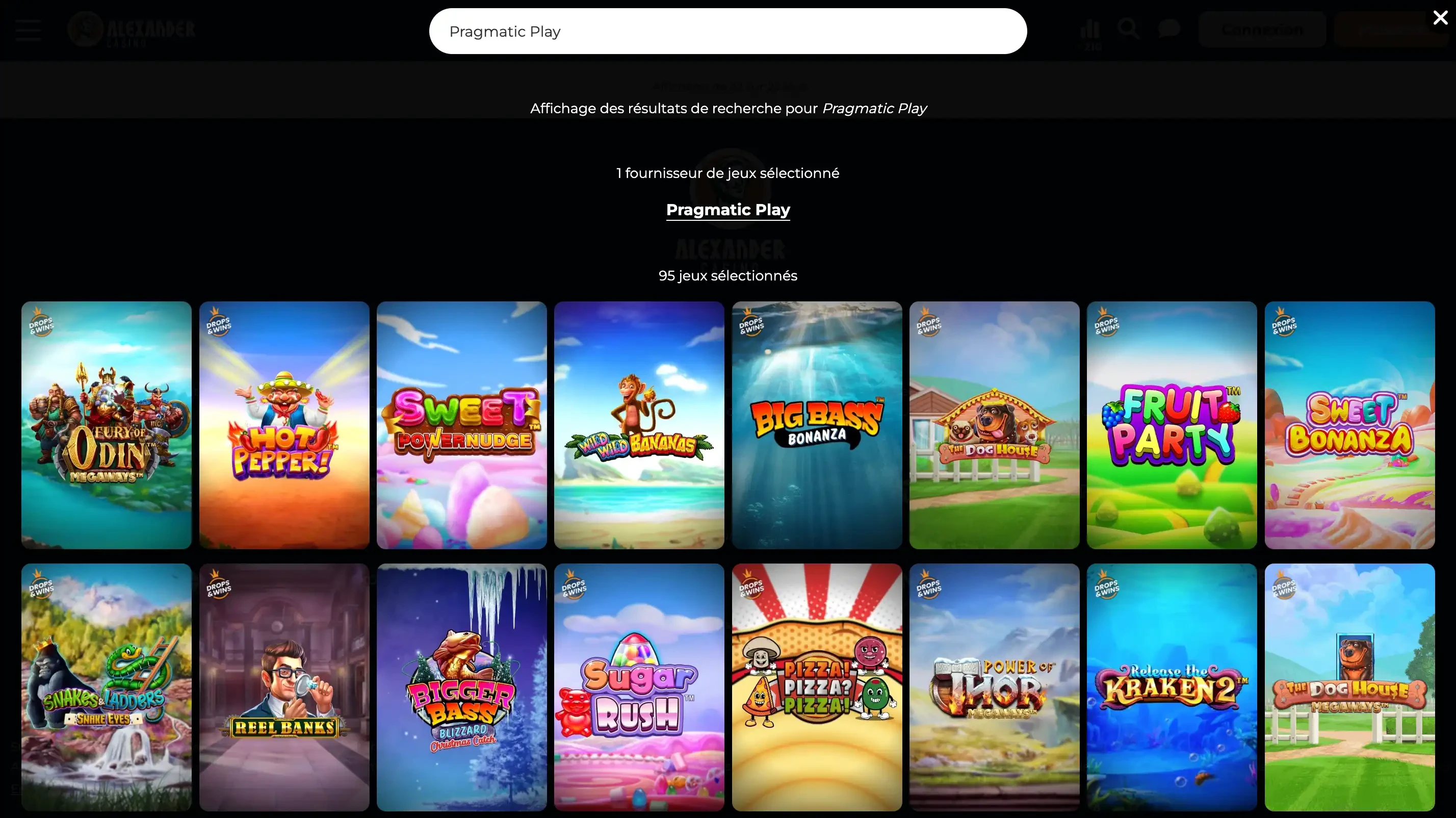Open Bigger Bass Blizzard Christmas Catch
The height and width of the screenshot is (818, 1456).
coord(461,687)
